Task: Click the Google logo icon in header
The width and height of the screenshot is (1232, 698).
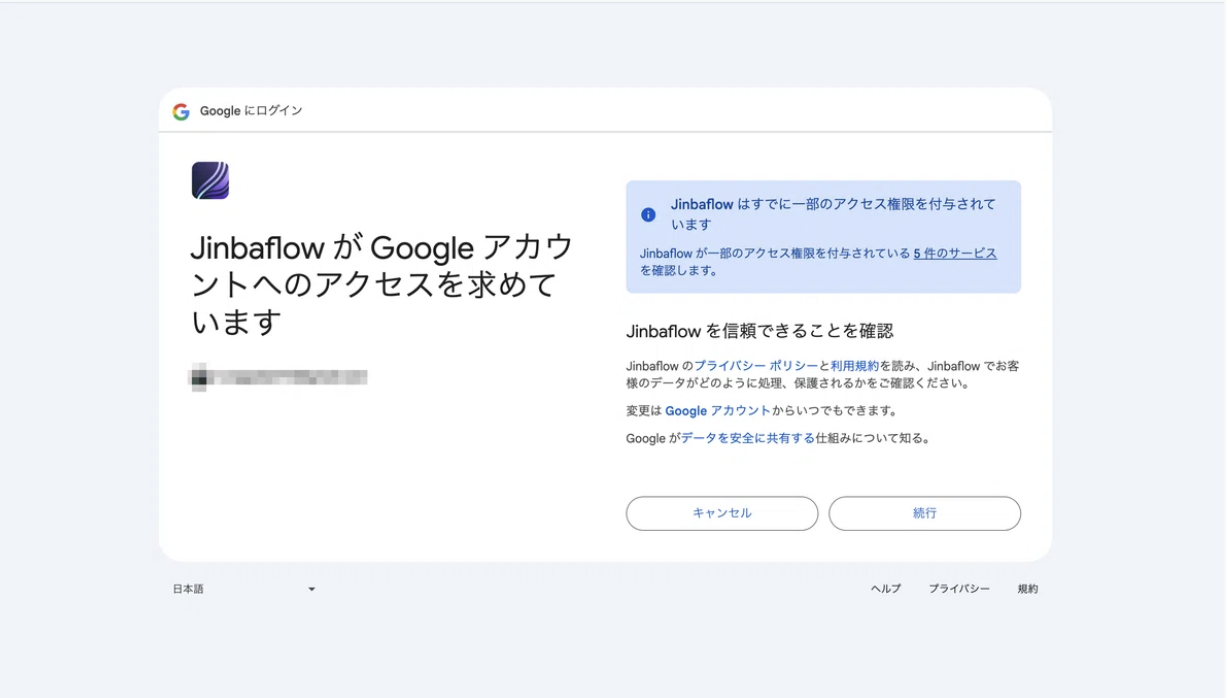Action: 181,111
